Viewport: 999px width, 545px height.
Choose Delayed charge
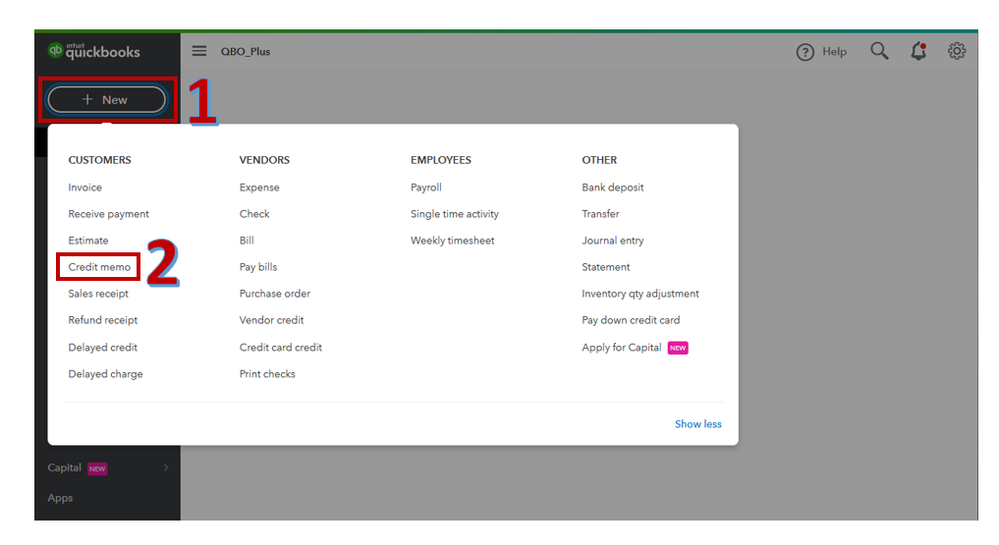pyautogui.click(x=105, y=374)
